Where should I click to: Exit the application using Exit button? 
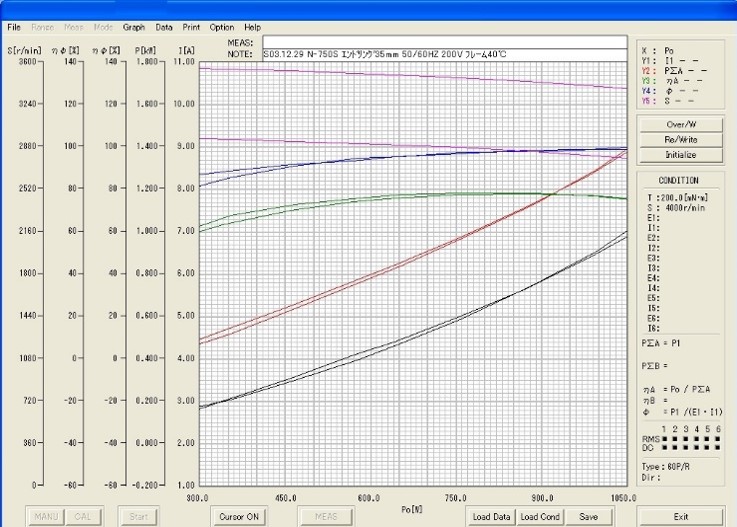tap(680, 516)
